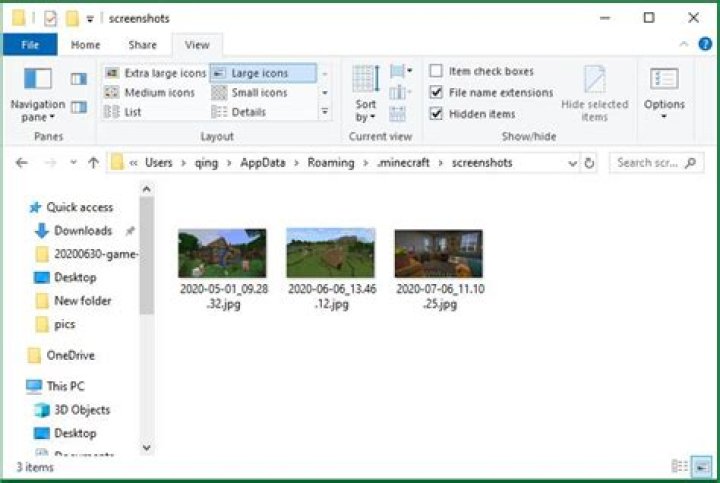This screenshot has width=720, height=483.
Task: Click the search magnifier icon
Action: pos(690,163)
